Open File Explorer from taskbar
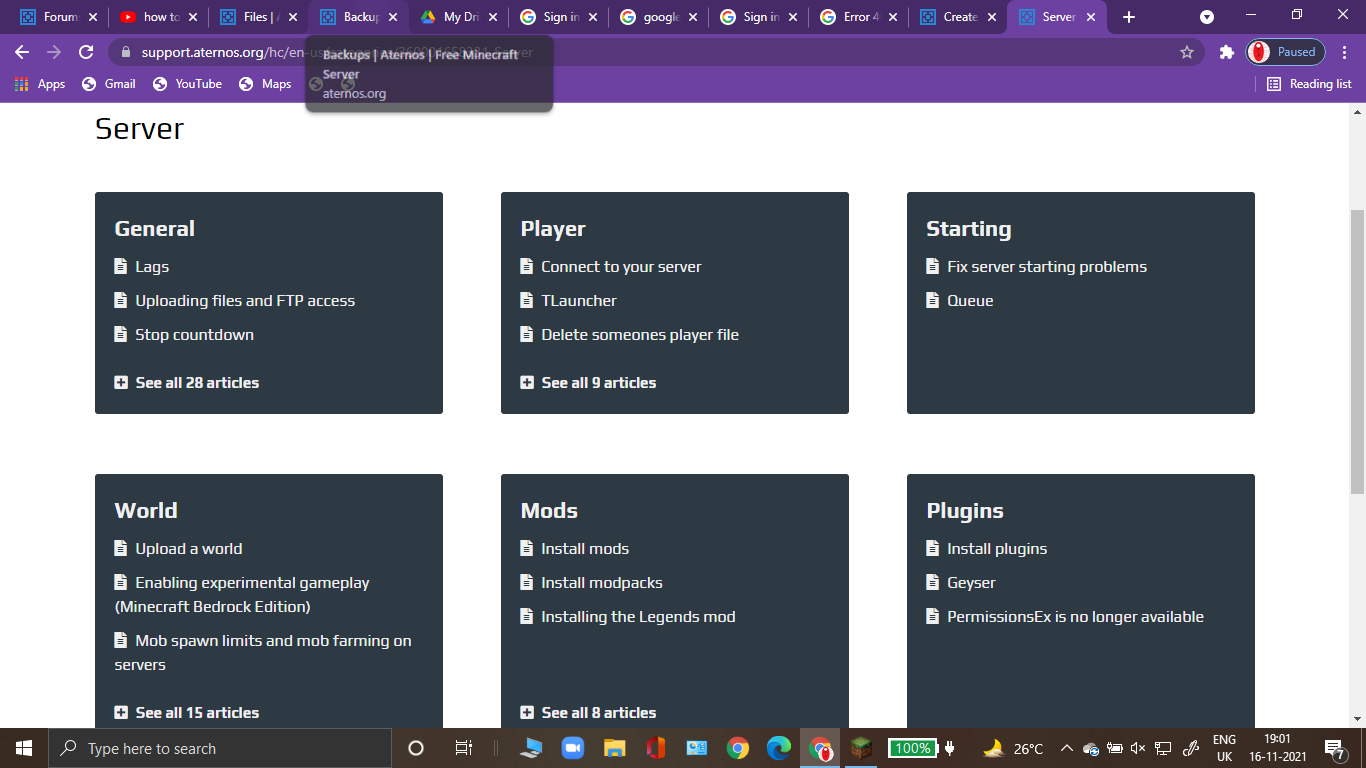The height and width of the screenshot is (768, 1366). click(x=614, y=748)
